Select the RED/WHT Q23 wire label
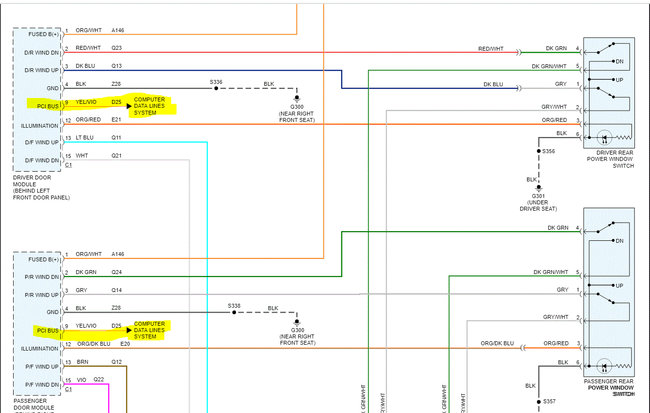Image resolution: width=650 pixels, height=413 pixels. [99, 48]
